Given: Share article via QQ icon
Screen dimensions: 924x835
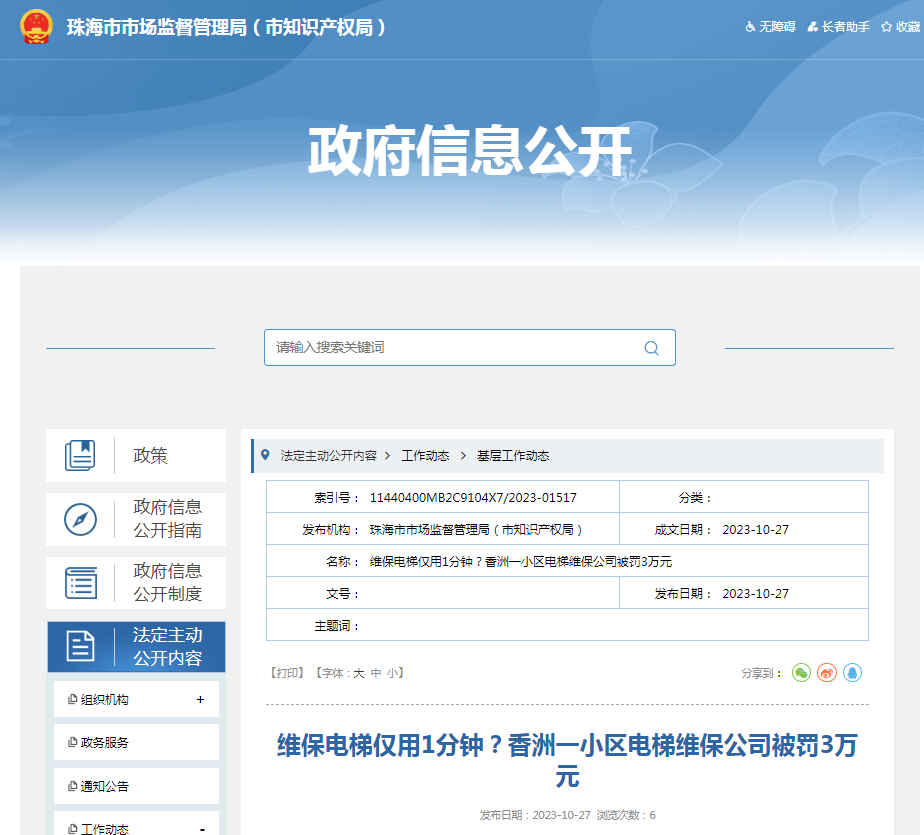Looking at the screenshot, I should pyautogui.click(x=852, y=673).
